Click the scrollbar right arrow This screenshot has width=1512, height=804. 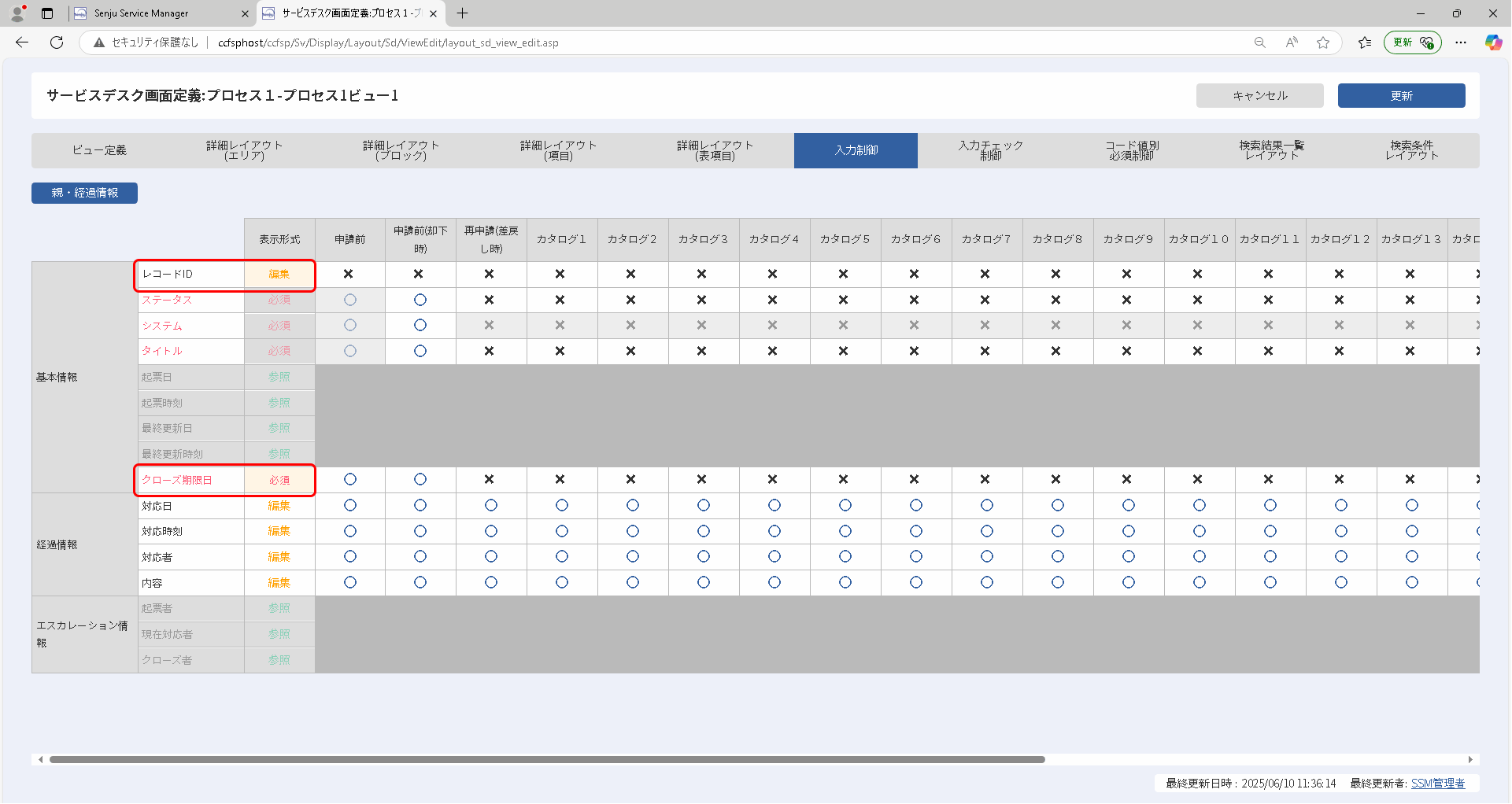click(1470, 760)
